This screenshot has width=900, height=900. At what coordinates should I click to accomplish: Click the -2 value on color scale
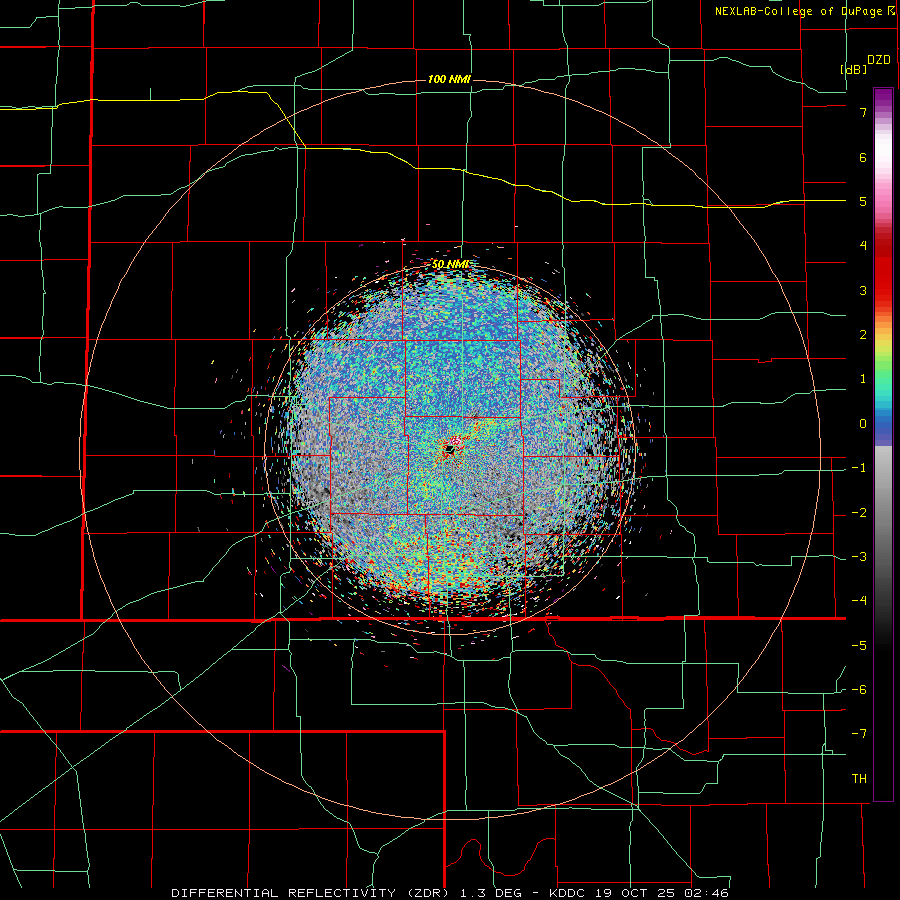[859, 513]
